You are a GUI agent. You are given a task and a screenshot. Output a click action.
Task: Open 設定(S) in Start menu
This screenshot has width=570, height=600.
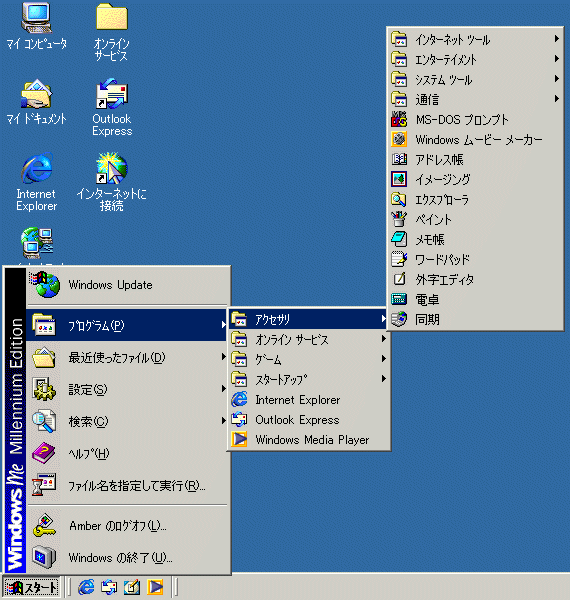point(128,390)
